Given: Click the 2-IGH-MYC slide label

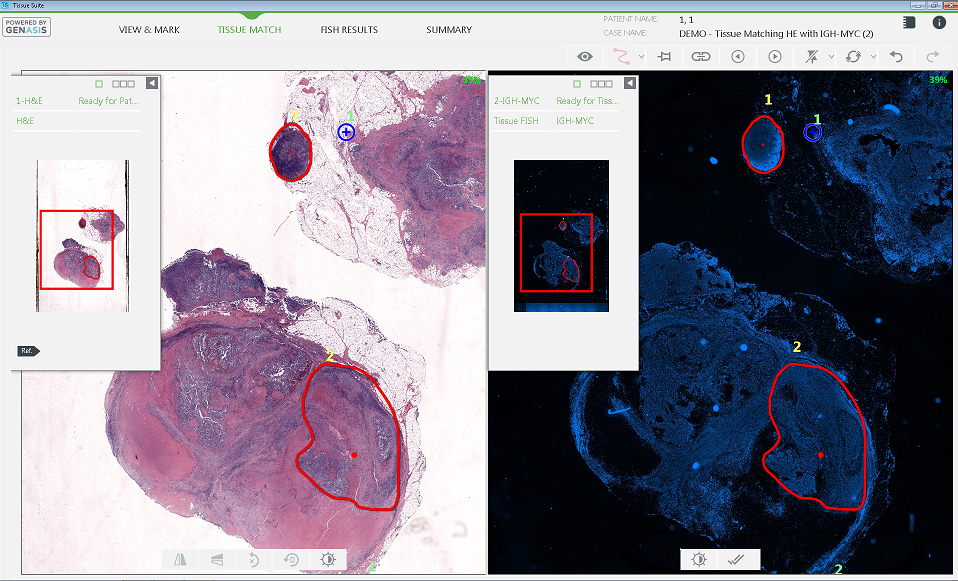Looking at the screenshot, I should tap(517, 101).
